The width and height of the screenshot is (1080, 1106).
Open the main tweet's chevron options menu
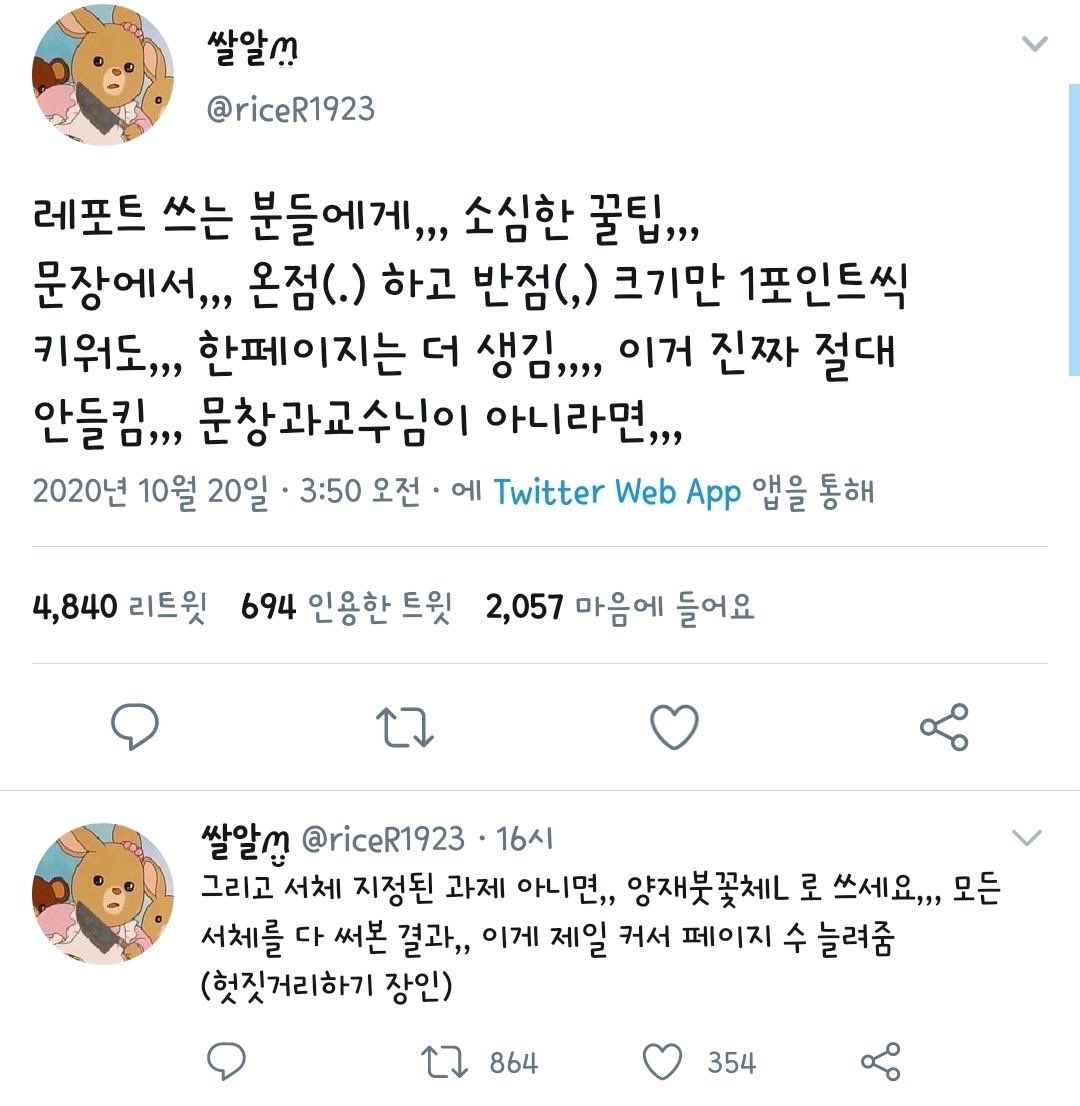tap(1034, 44)
